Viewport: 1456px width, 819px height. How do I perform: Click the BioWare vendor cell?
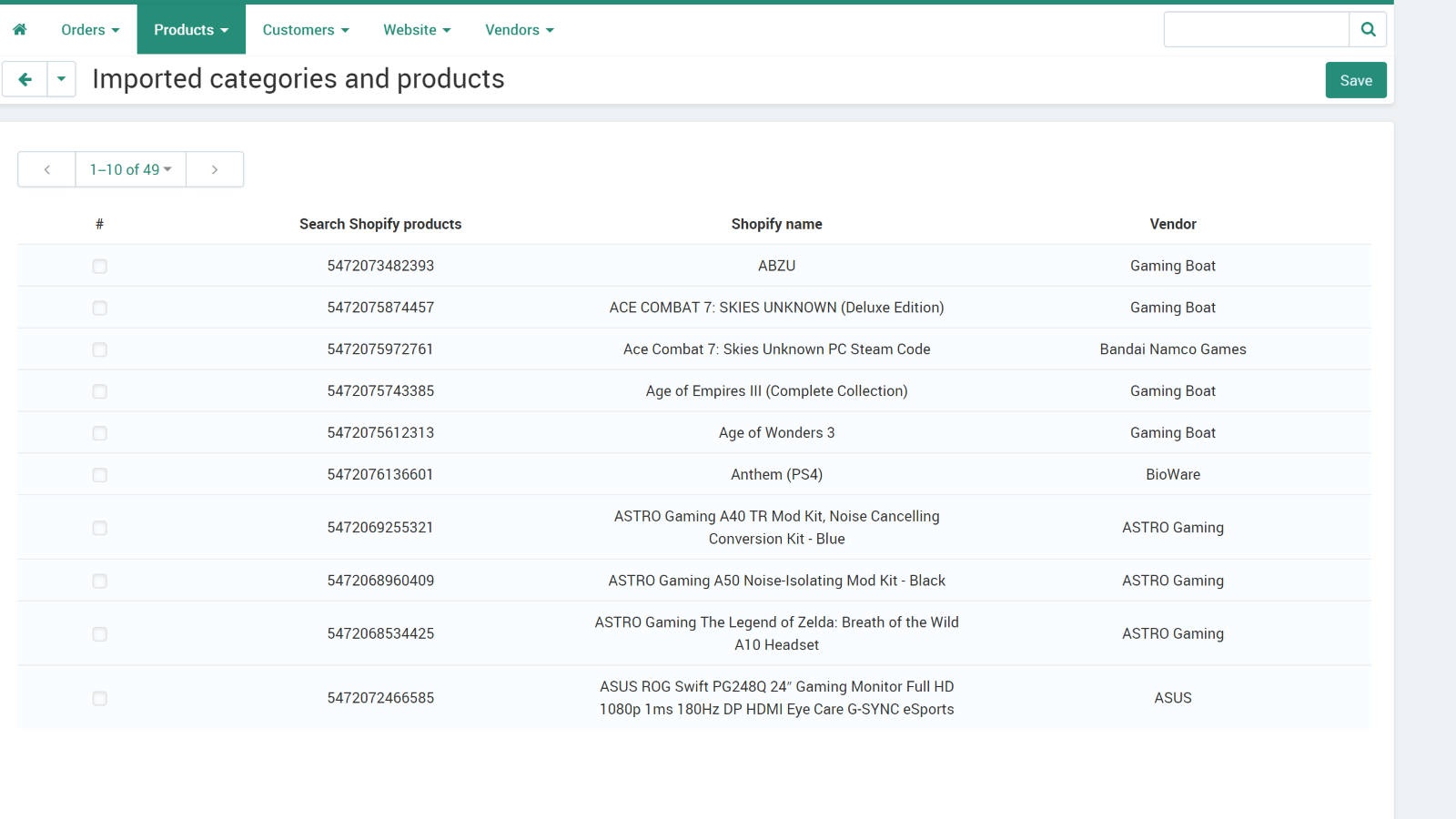[x=1173, y=475]
